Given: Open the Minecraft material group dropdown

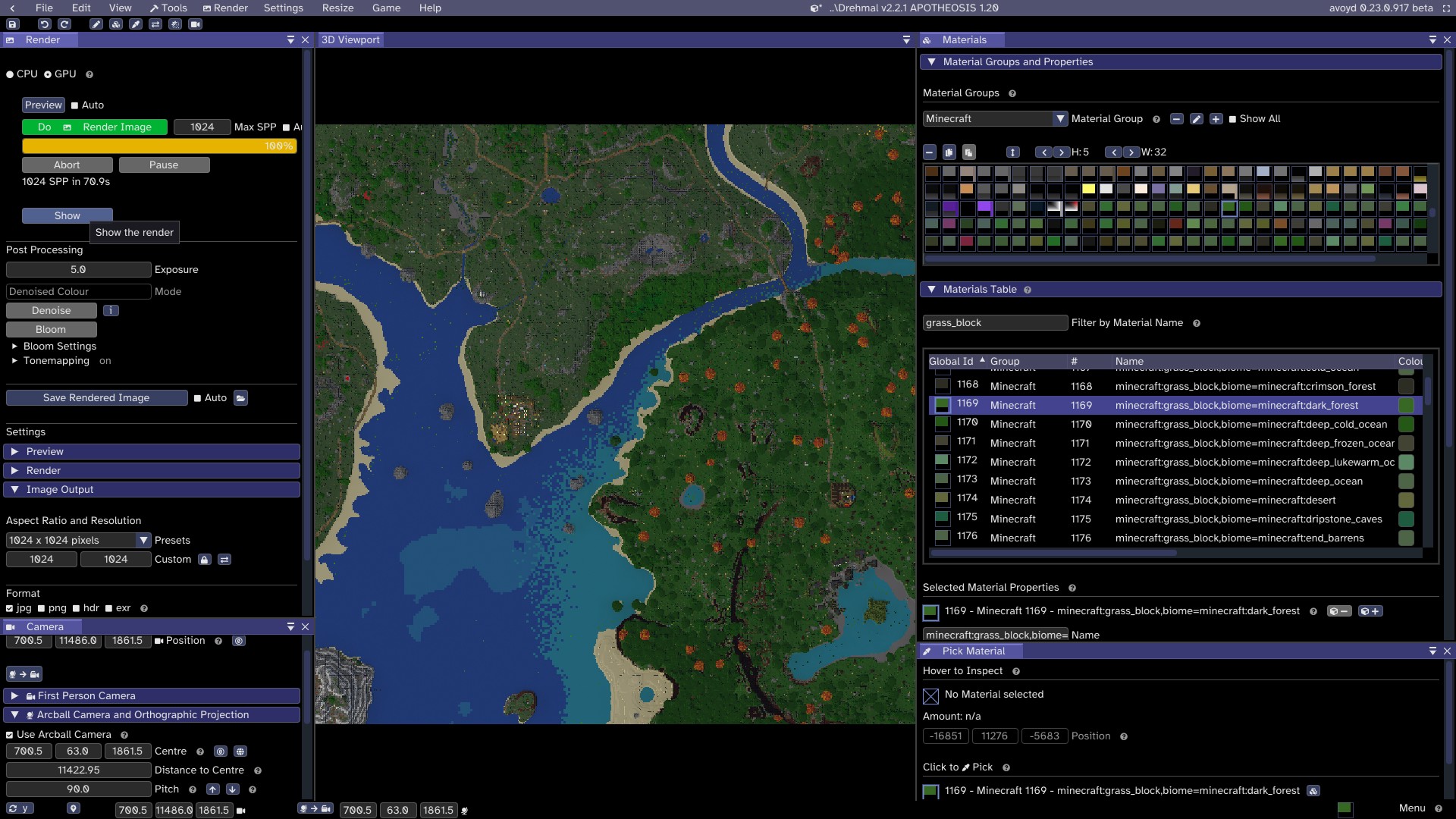Looking at the screenshot, I should click(1059, 119).
